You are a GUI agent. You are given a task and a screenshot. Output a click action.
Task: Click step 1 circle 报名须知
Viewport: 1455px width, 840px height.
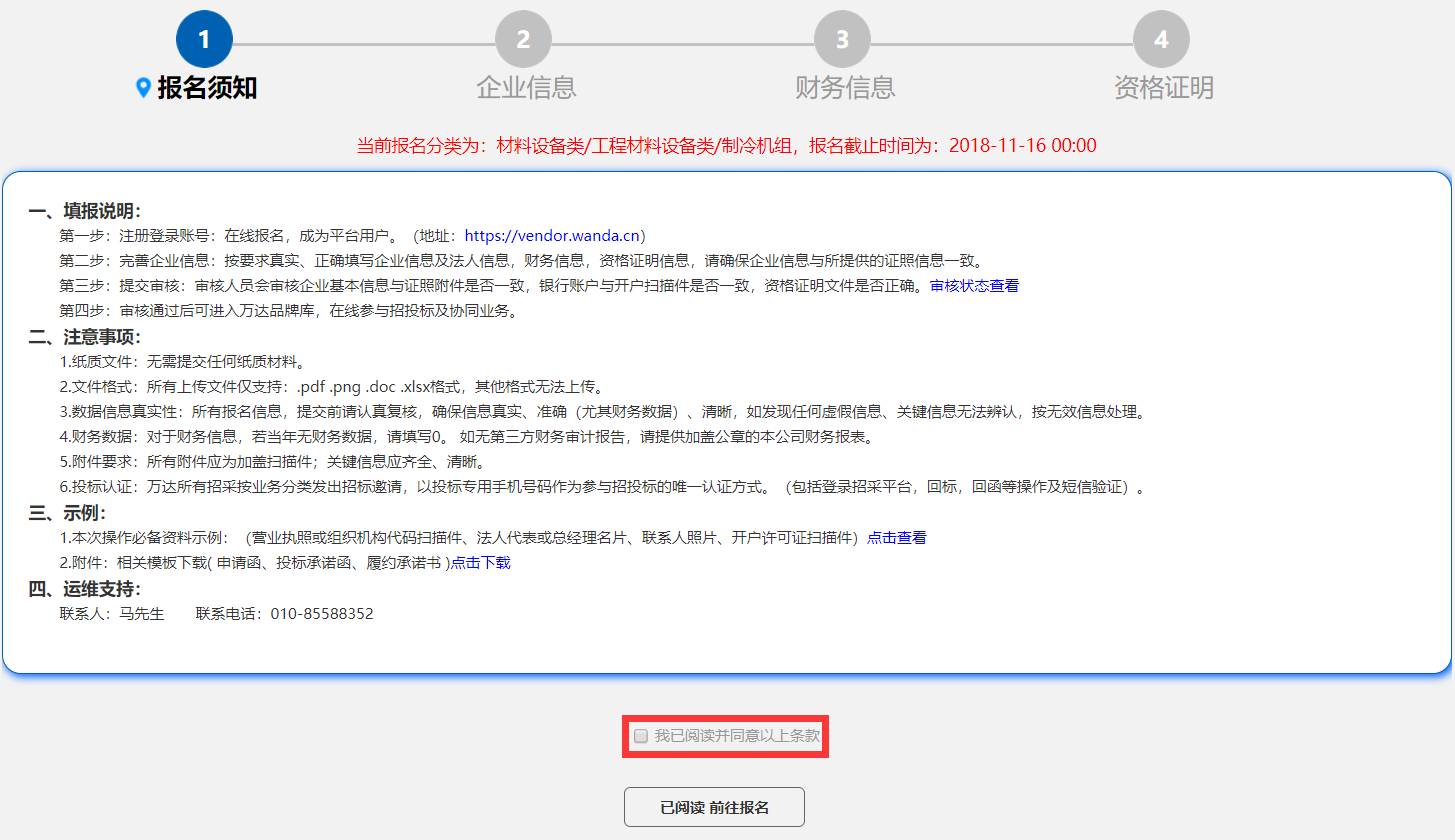(x=204, y=40)
